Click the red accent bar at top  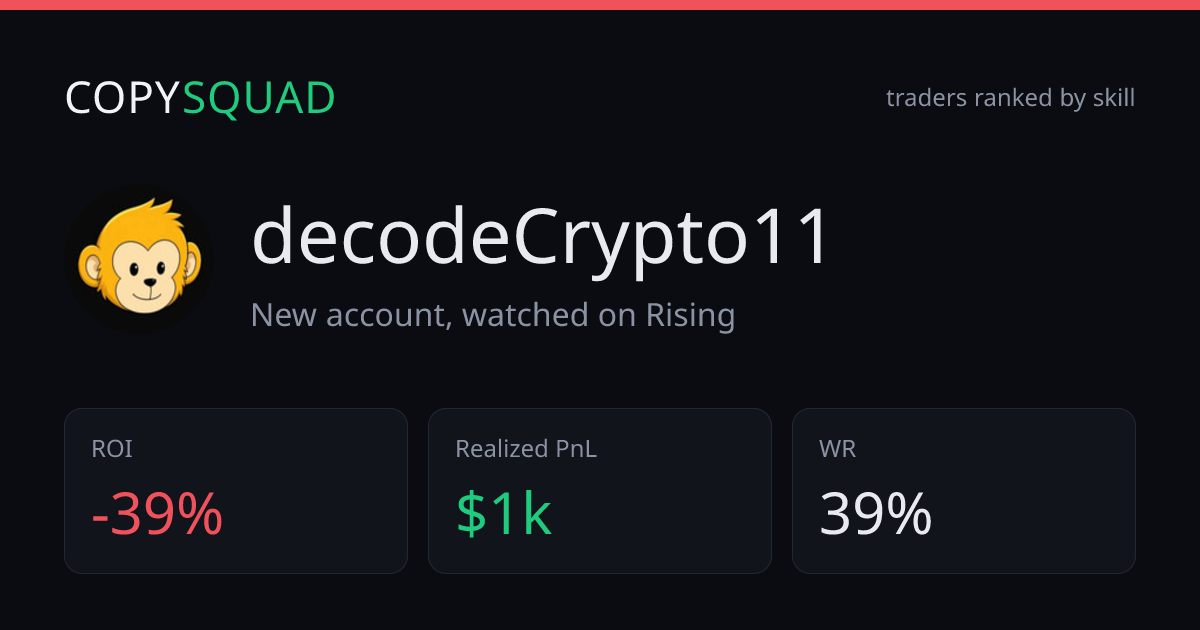pyautogui.click(x=600, y=5)
